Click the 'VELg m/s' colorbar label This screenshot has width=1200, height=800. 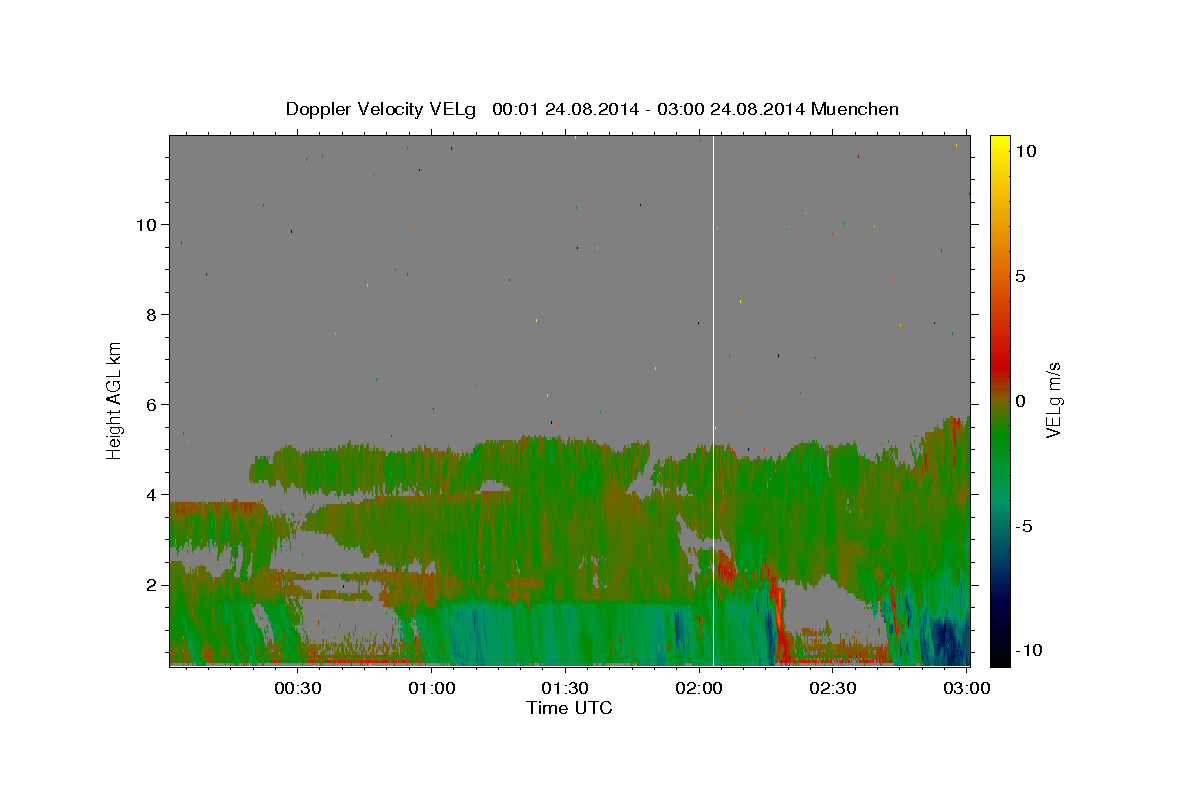pos(1053,399)
